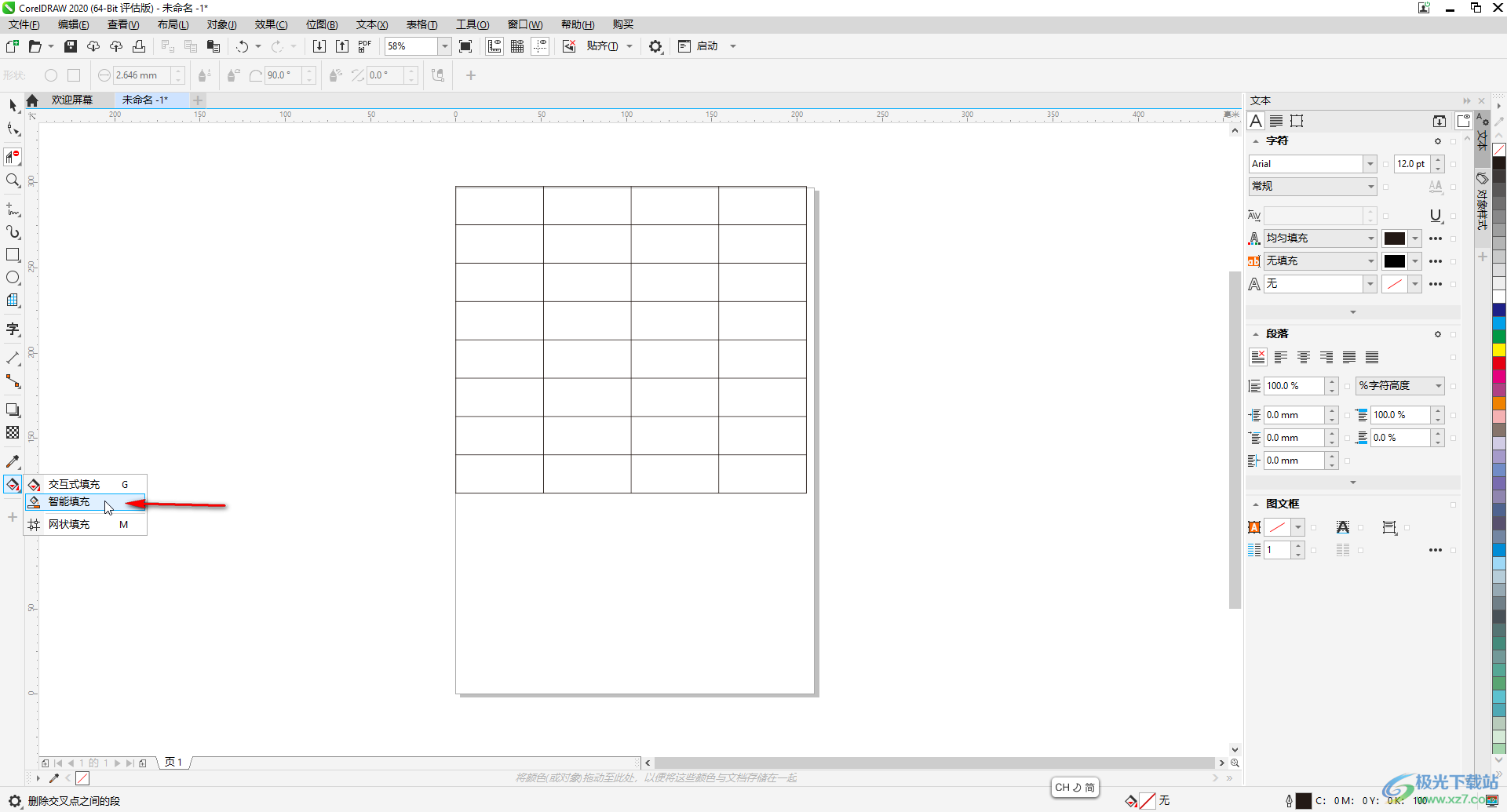Click the Underline U icon
Image resolution: width=1507 pixels, height=812 pixels.
pyautogui.click(x=1436, y=216)
